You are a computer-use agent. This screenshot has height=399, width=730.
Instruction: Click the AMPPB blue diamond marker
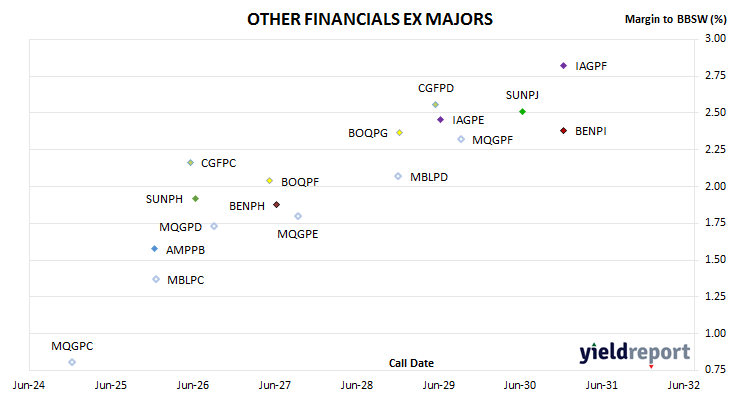click(155, 249)
